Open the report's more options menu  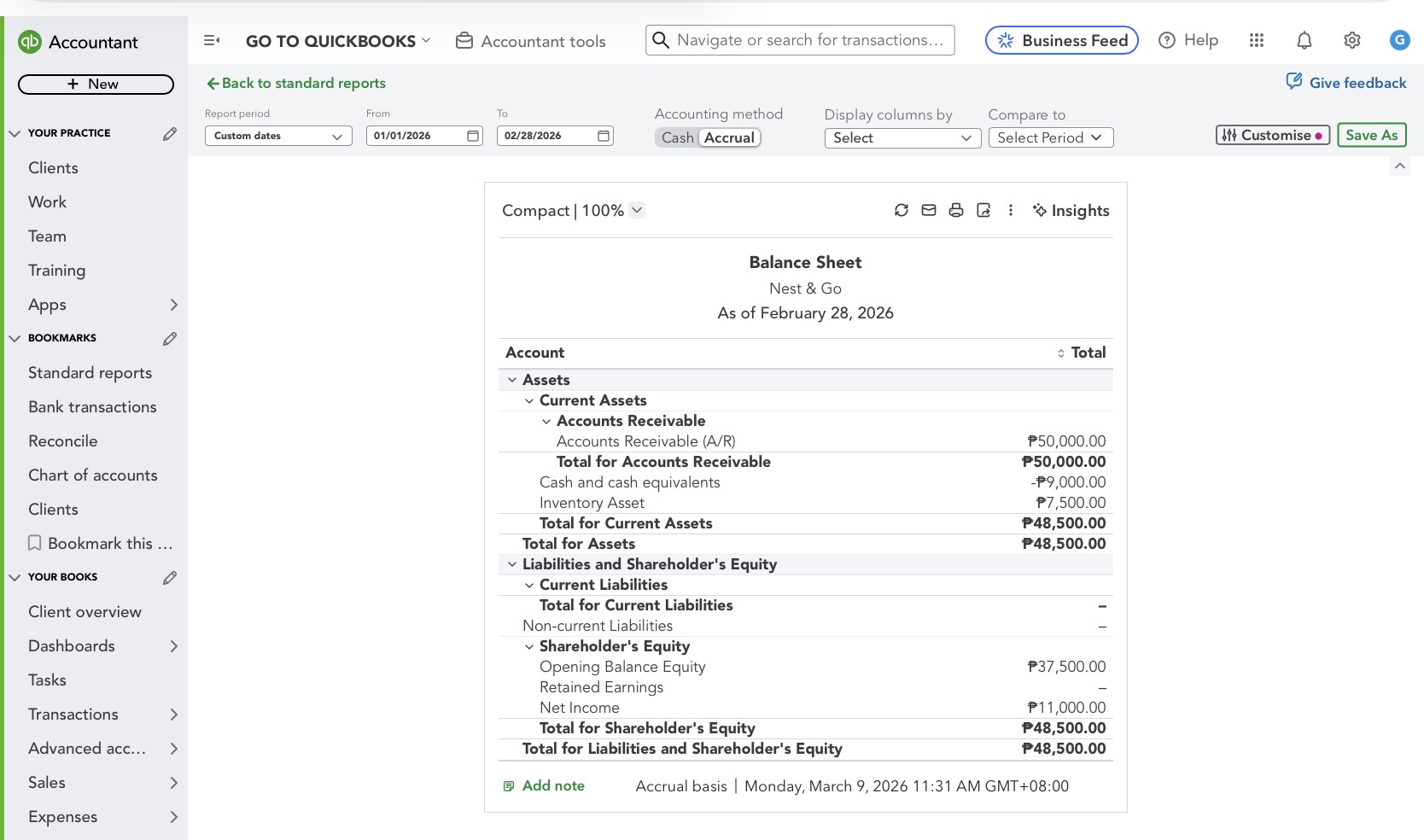click(1011, 210)
